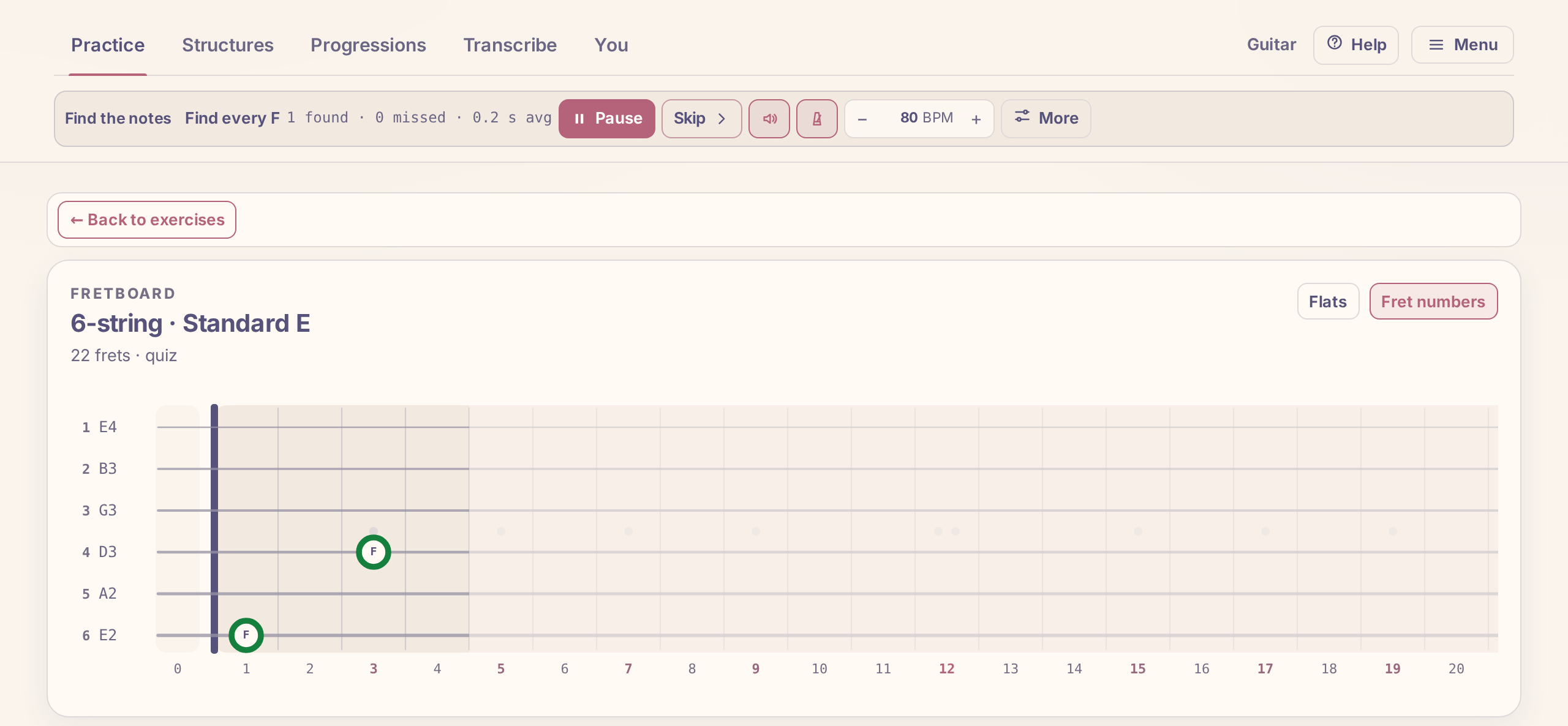The width and height of the screenshot is (1568, 726).
Task: Toggle the sound speaker icon
Action: 769,119
